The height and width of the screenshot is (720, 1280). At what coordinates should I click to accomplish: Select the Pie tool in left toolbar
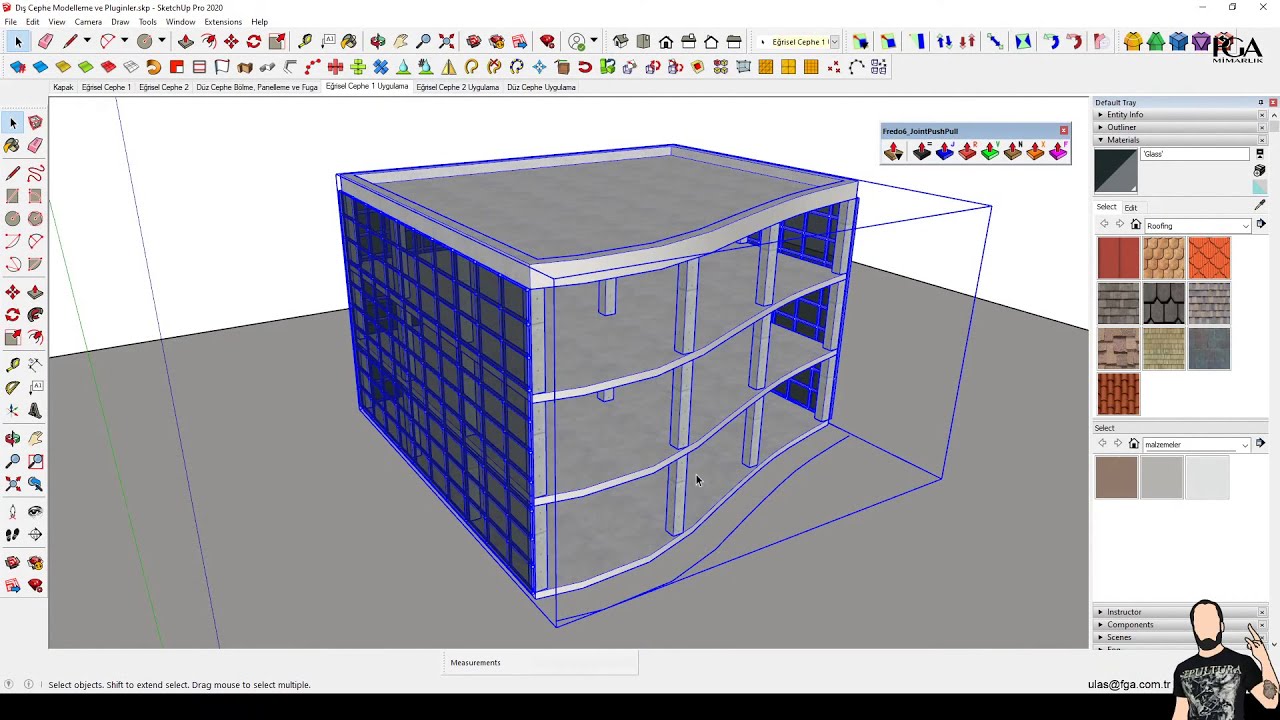35,264
